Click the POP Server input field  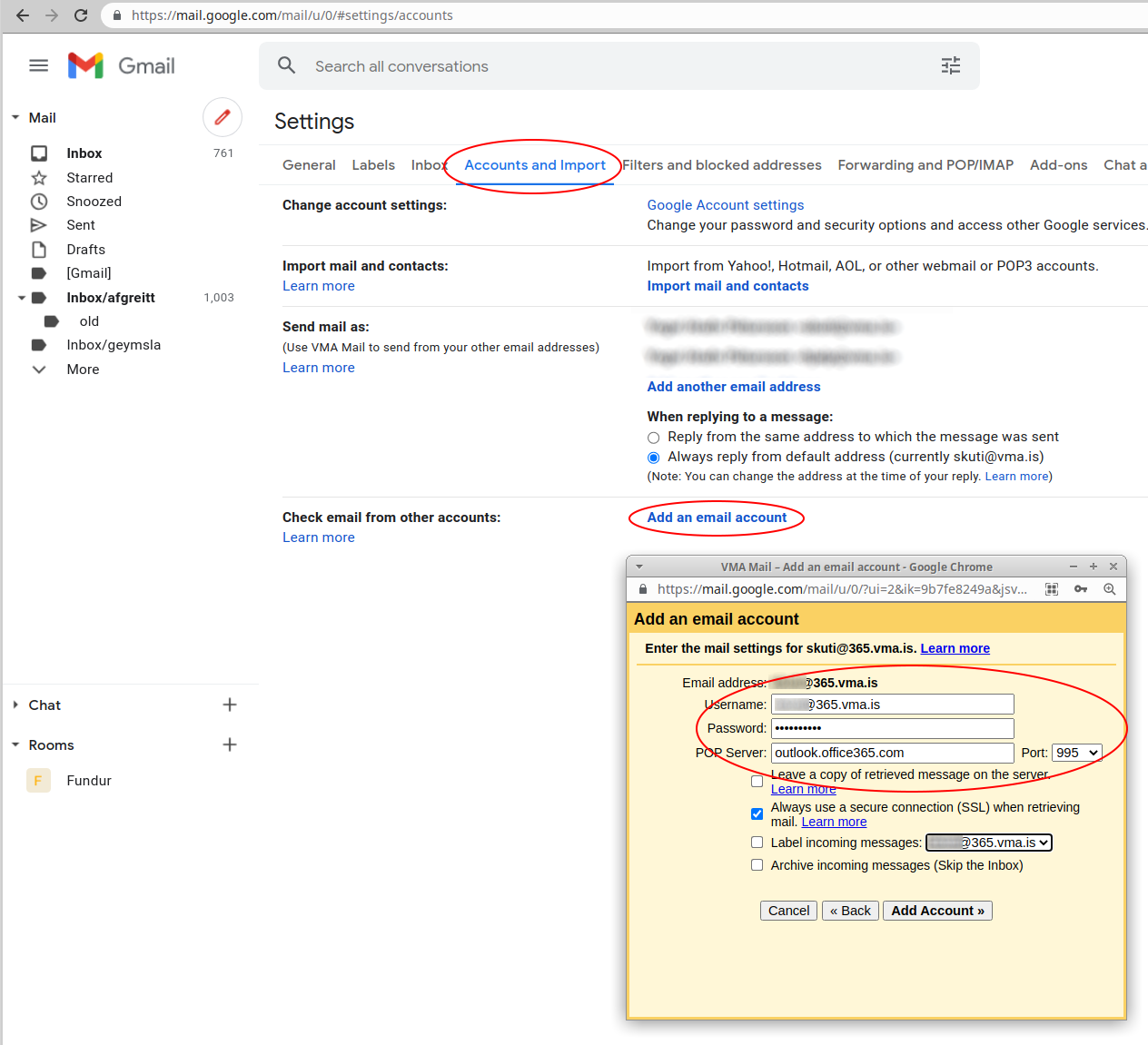pos(892,753)
